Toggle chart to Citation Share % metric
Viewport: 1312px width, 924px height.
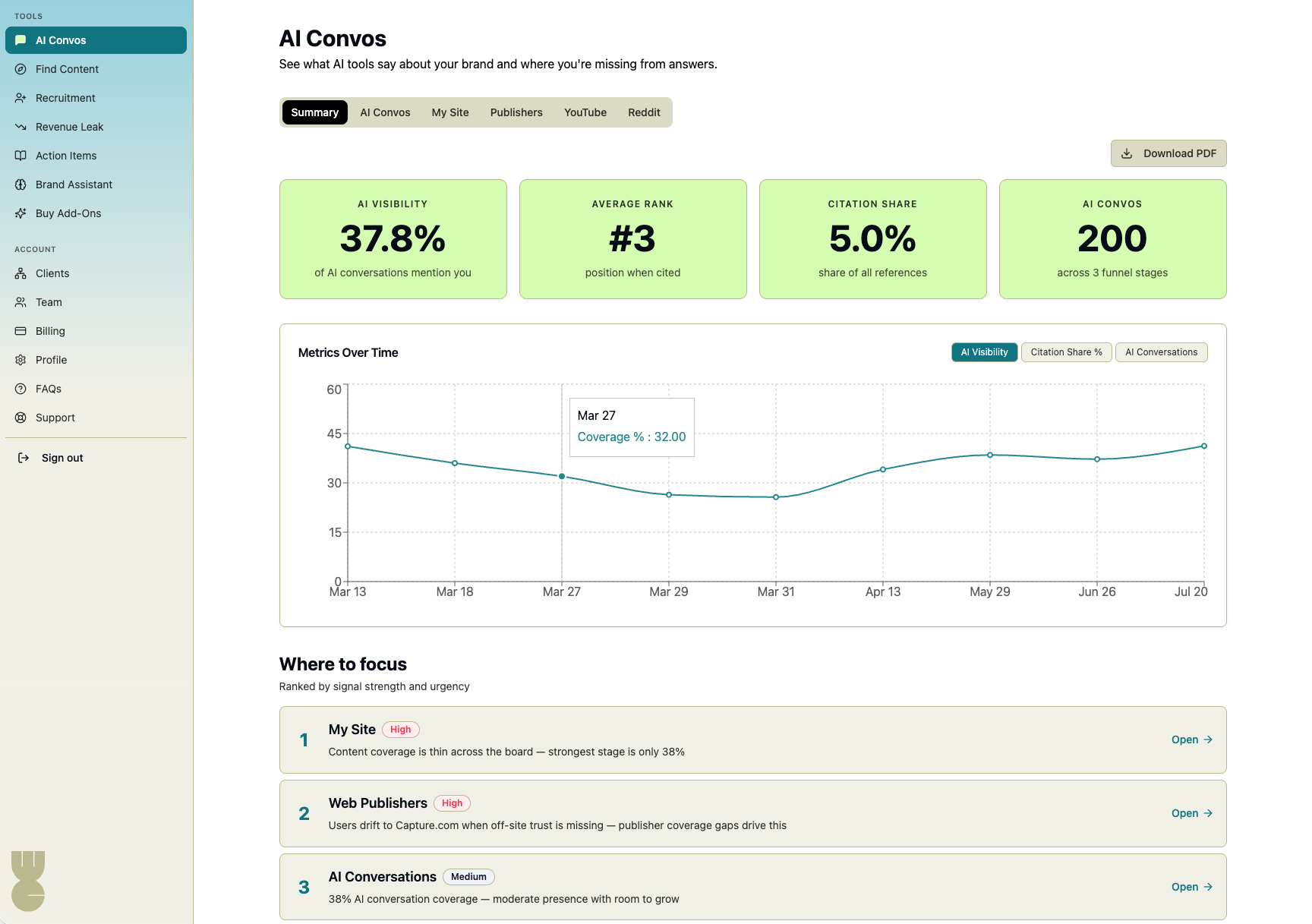pos(1066,352)
